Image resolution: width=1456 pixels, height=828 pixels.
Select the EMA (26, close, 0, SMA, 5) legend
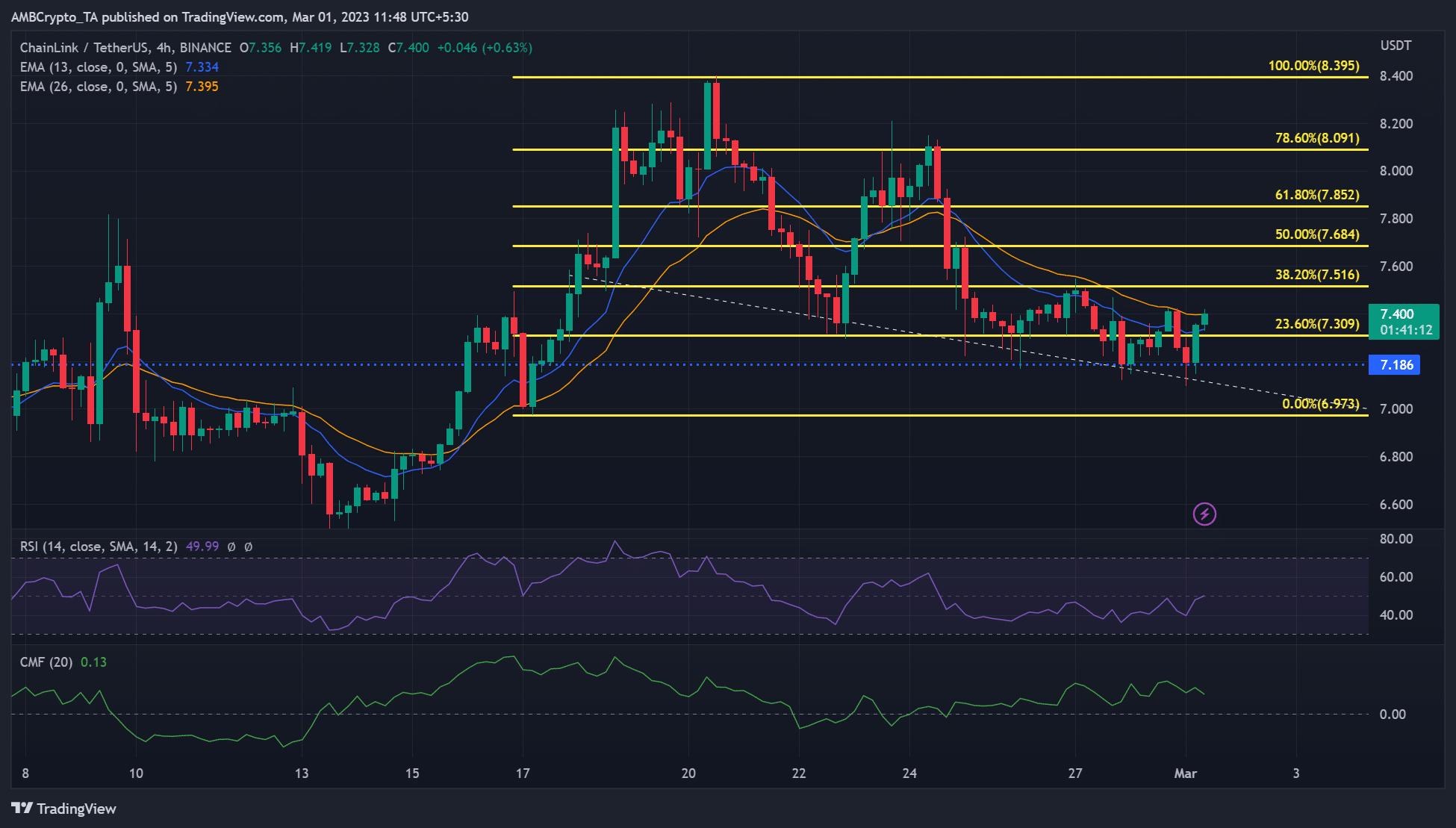(x=96, y=87)
